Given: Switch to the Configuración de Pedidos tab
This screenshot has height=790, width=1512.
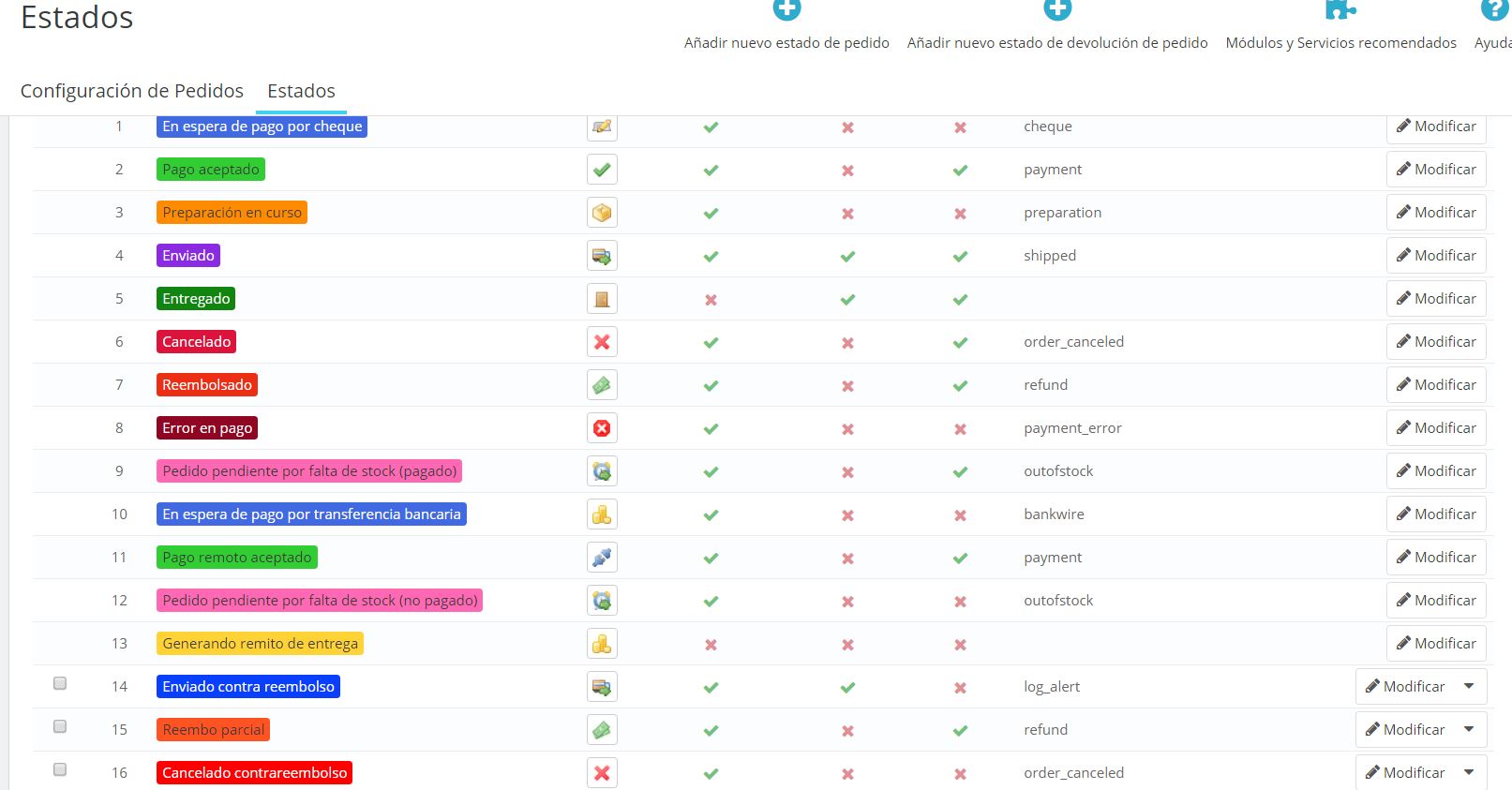Looking at the screenshot, I should pos(132,91).
